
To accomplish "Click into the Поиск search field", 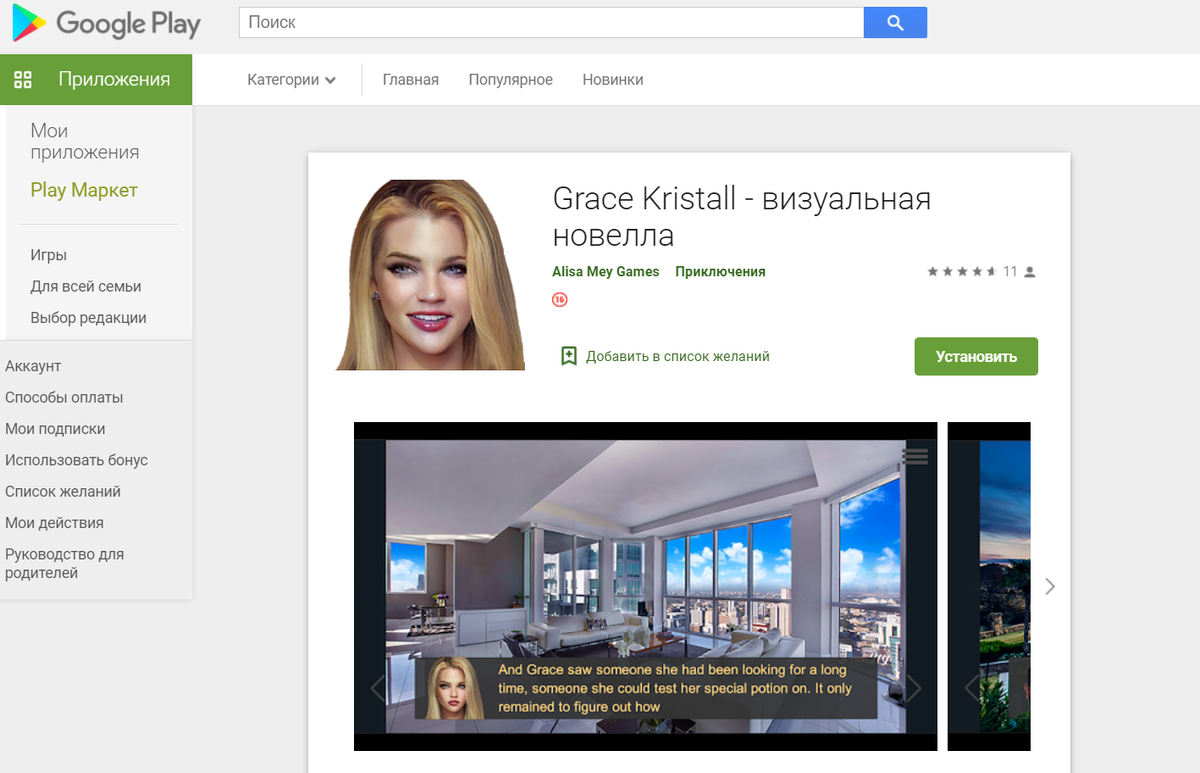I will (x=551, y=22).
